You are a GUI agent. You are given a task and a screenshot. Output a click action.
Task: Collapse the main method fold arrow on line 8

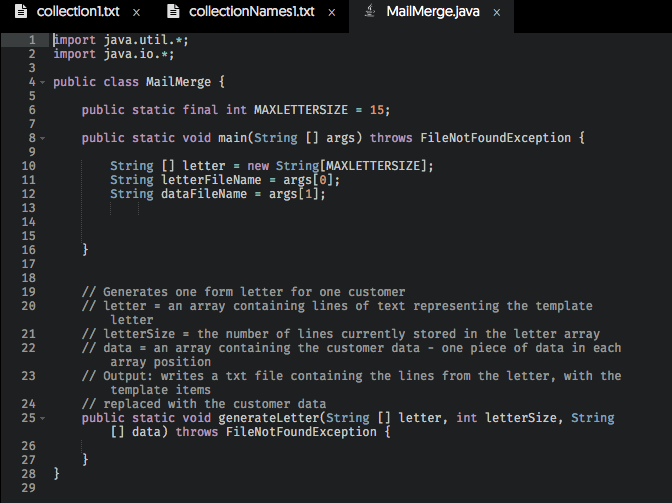[x=42, y=138]
